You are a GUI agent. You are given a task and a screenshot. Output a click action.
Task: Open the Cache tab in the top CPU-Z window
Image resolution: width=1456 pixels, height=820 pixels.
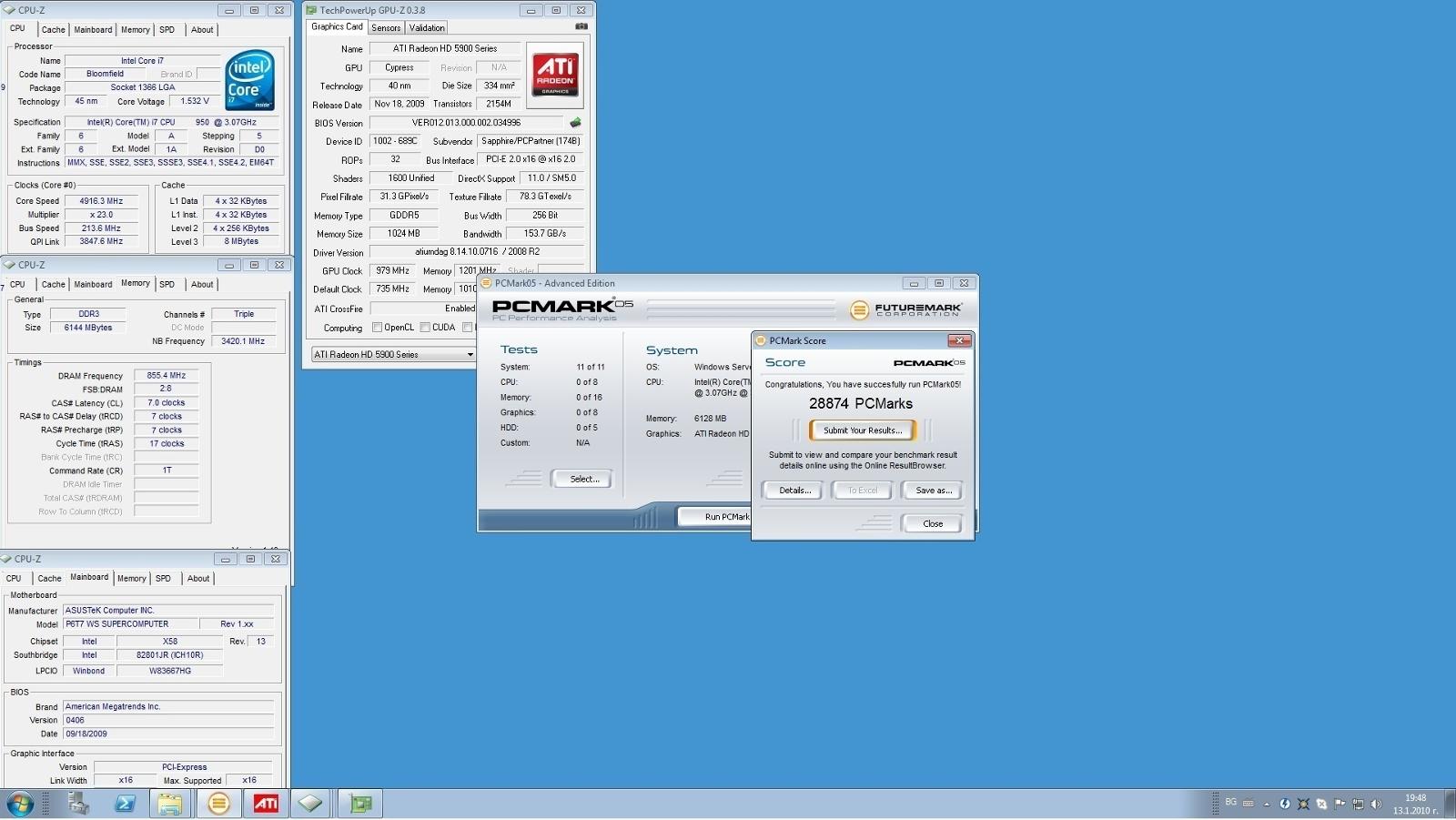(x=54, y=30)
